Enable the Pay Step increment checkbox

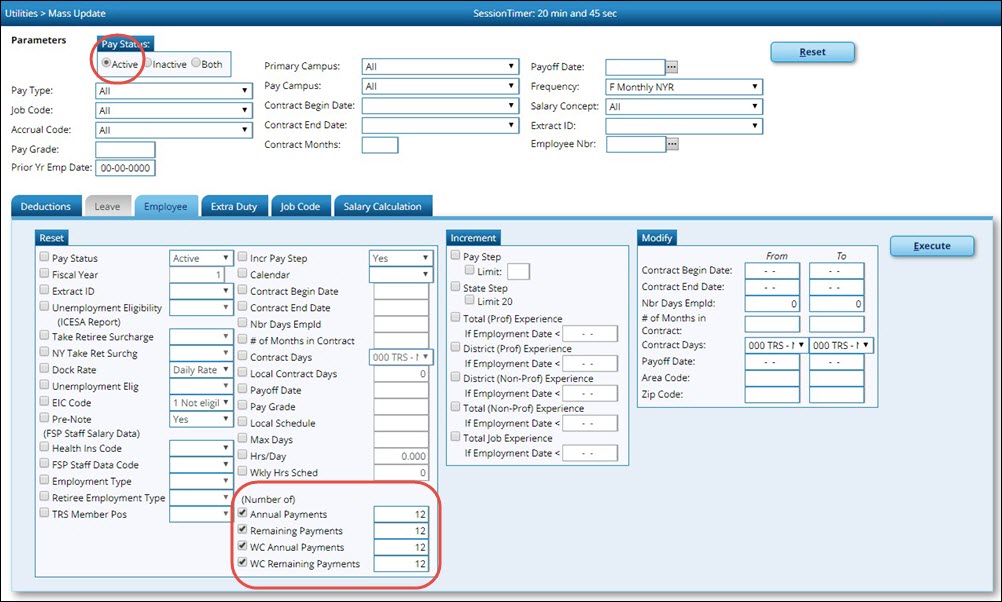point(456,257)
